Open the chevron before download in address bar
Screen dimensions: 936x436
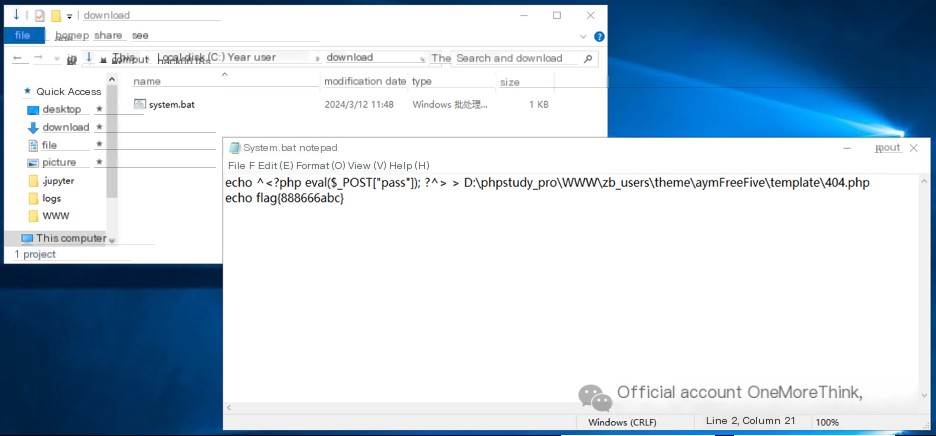pos(317,59)
